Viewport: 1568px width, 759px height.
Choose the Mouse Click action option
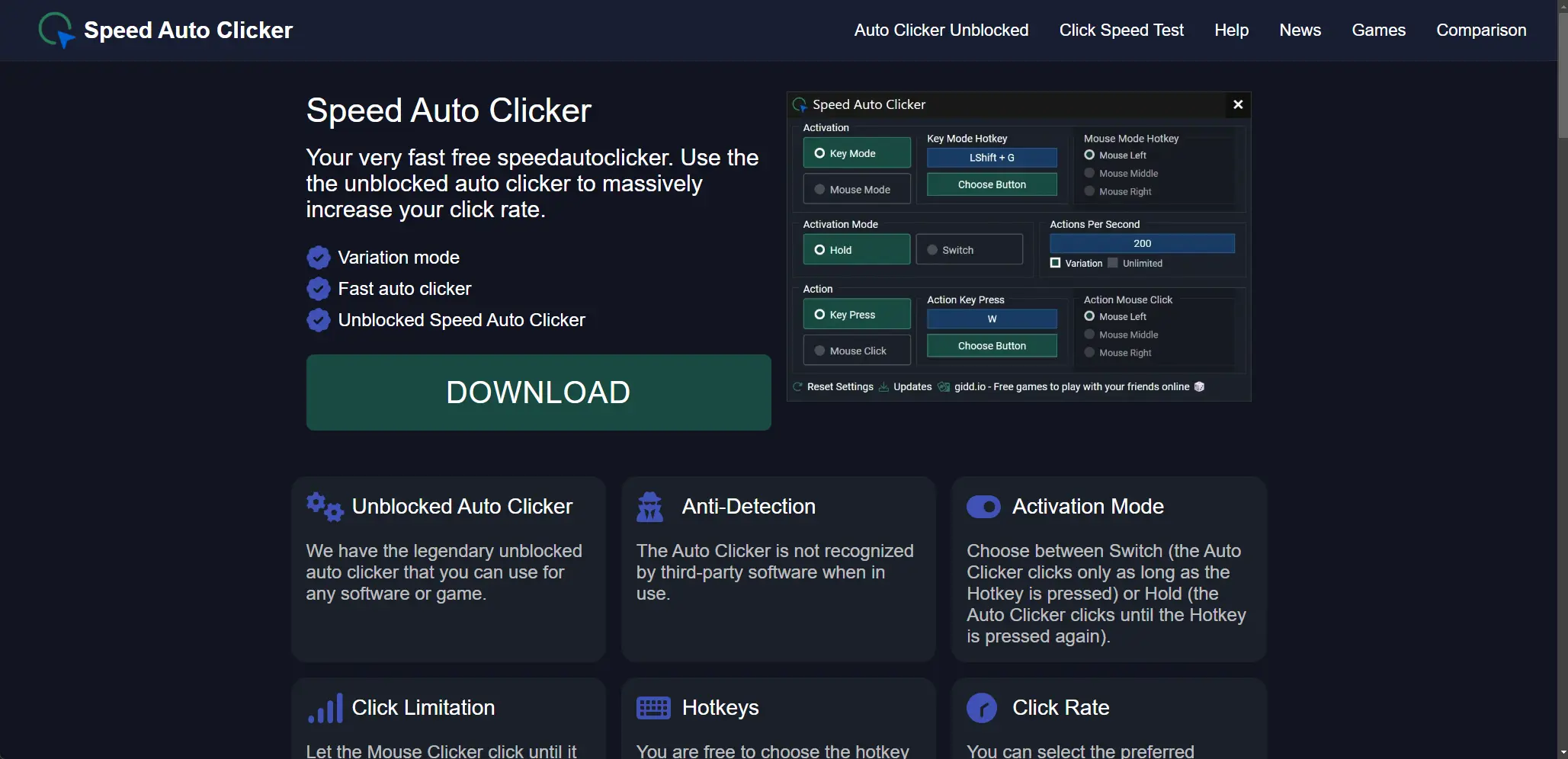click(857, 351)
